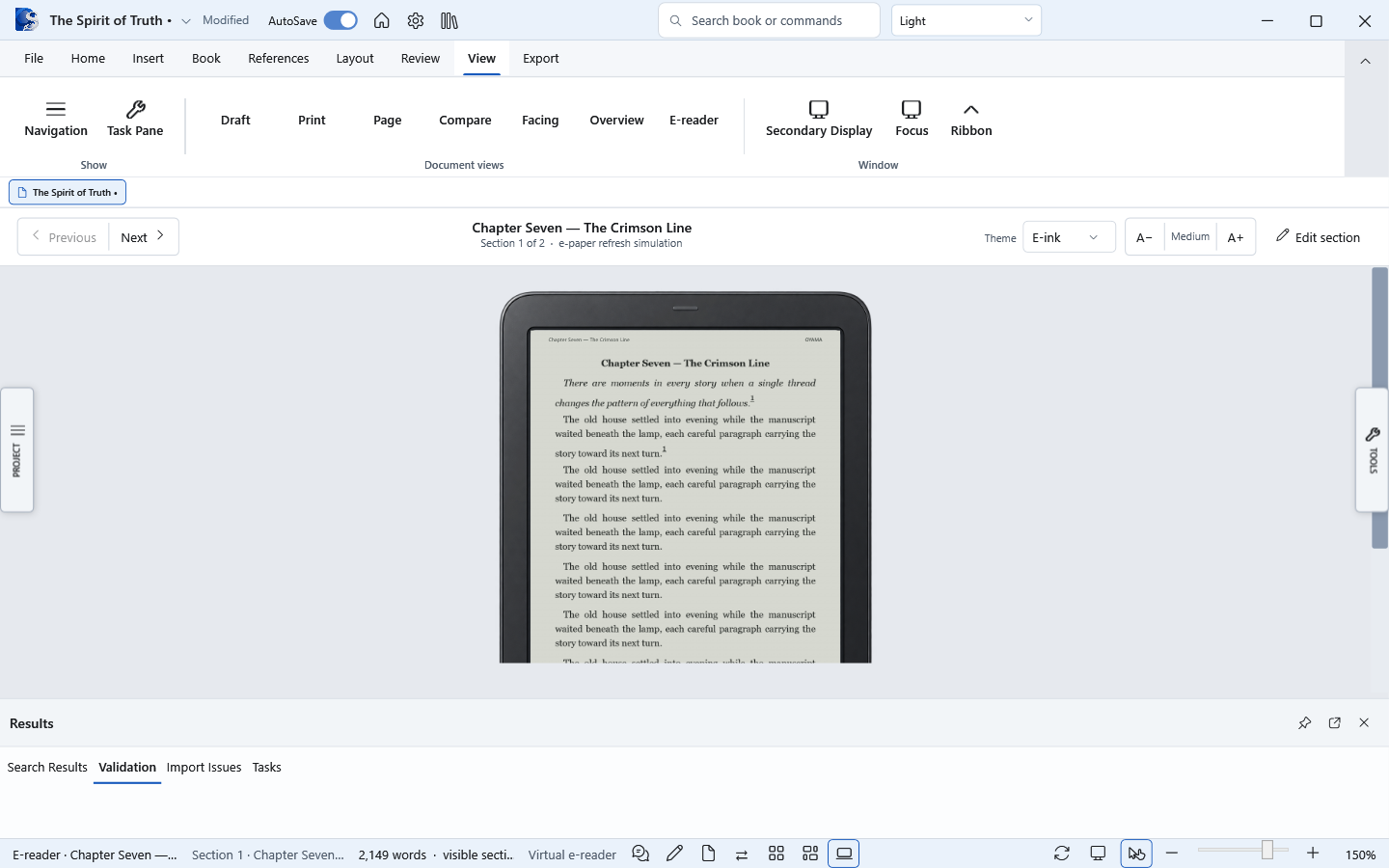Toggle the e-reader view icon in status bar
Image resolution: width=1389 pixels, height=868 pixels.
(844, 854)
